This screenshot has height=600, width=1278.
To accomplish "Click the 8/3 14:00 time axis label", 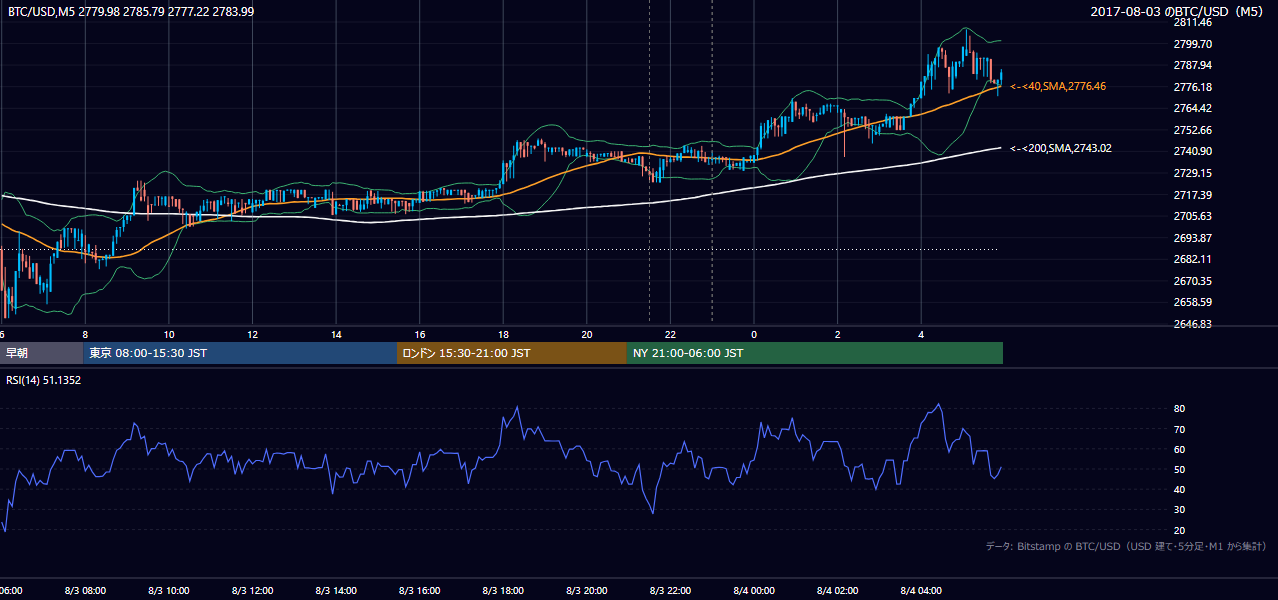I will (x=336, y=591).
